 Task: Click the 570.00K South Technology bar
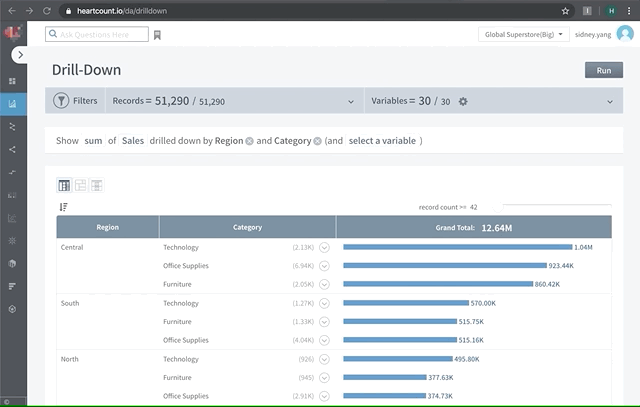(x=406, y=303)
